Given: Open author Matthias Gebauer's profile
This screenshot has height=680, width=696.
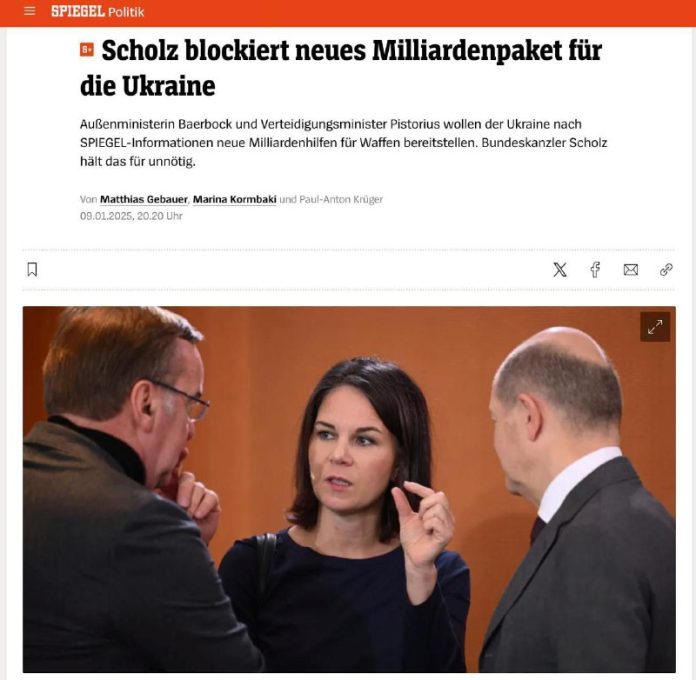Looking at the screenshot, I should coord(144,199).
